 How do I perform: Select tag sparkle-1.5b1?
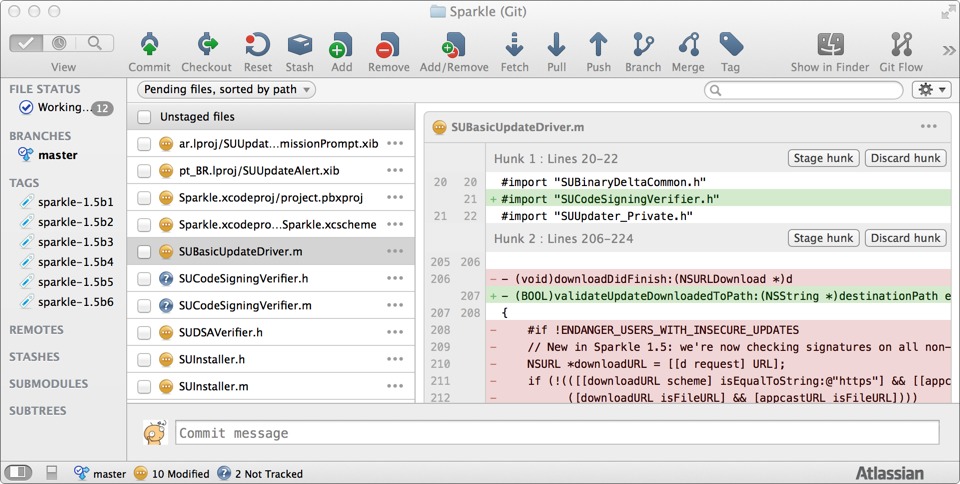click(67, 202)
